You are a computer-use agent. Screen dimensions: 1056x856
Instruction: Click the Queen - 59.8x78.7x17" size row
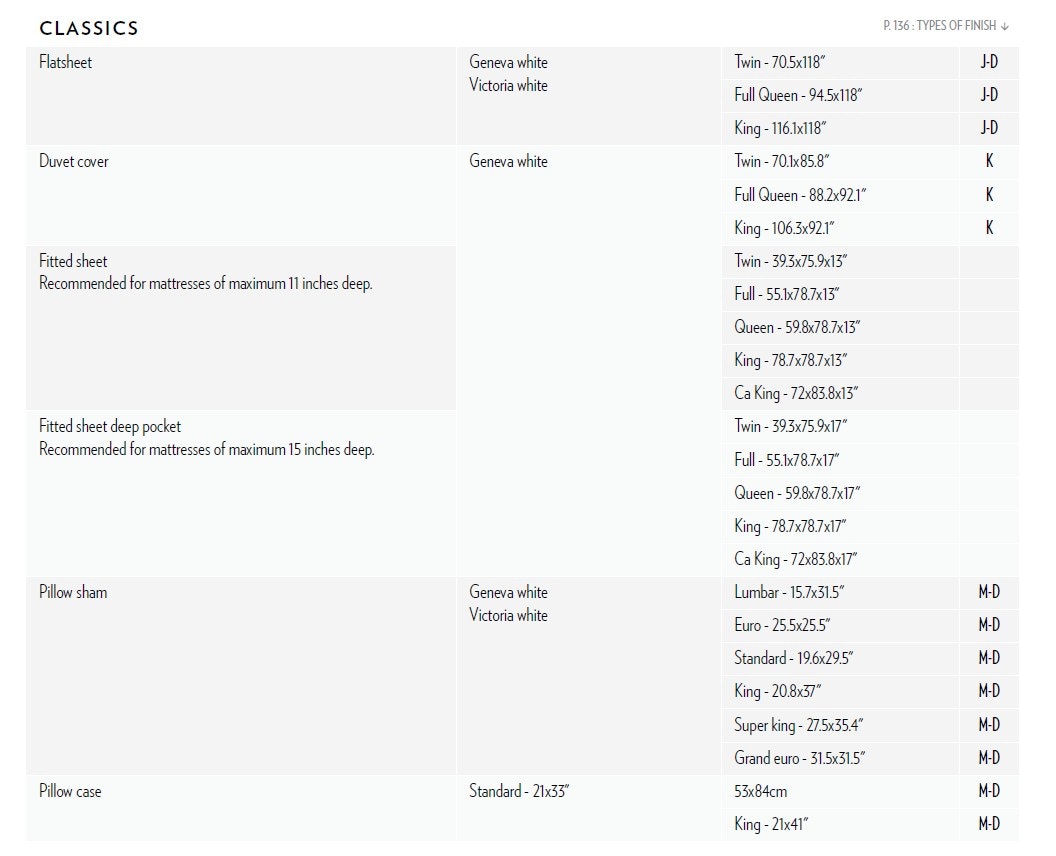click(x=797, y=493)
